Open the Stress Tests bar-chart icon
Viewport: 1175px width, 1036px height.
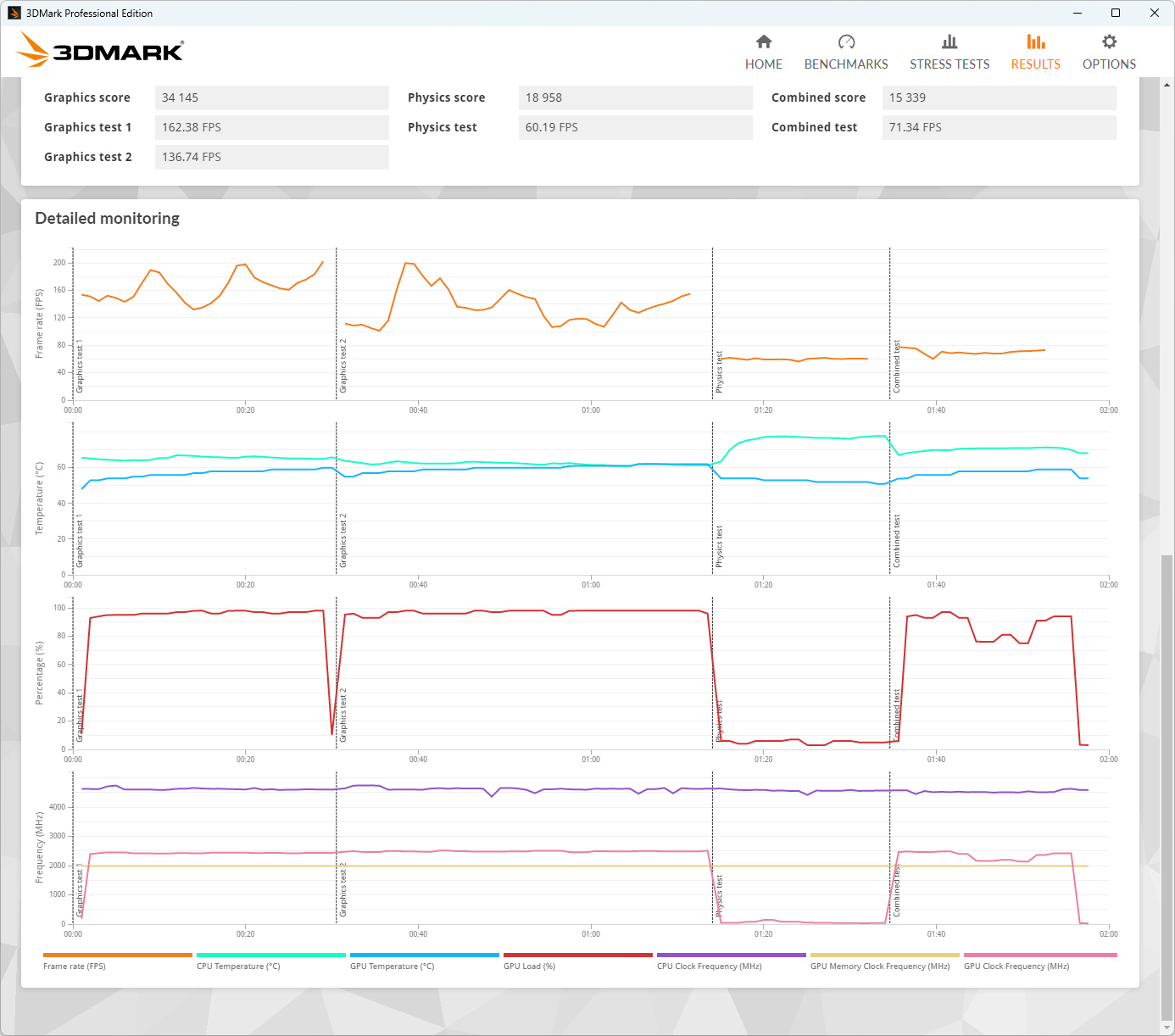click(949, 42)
